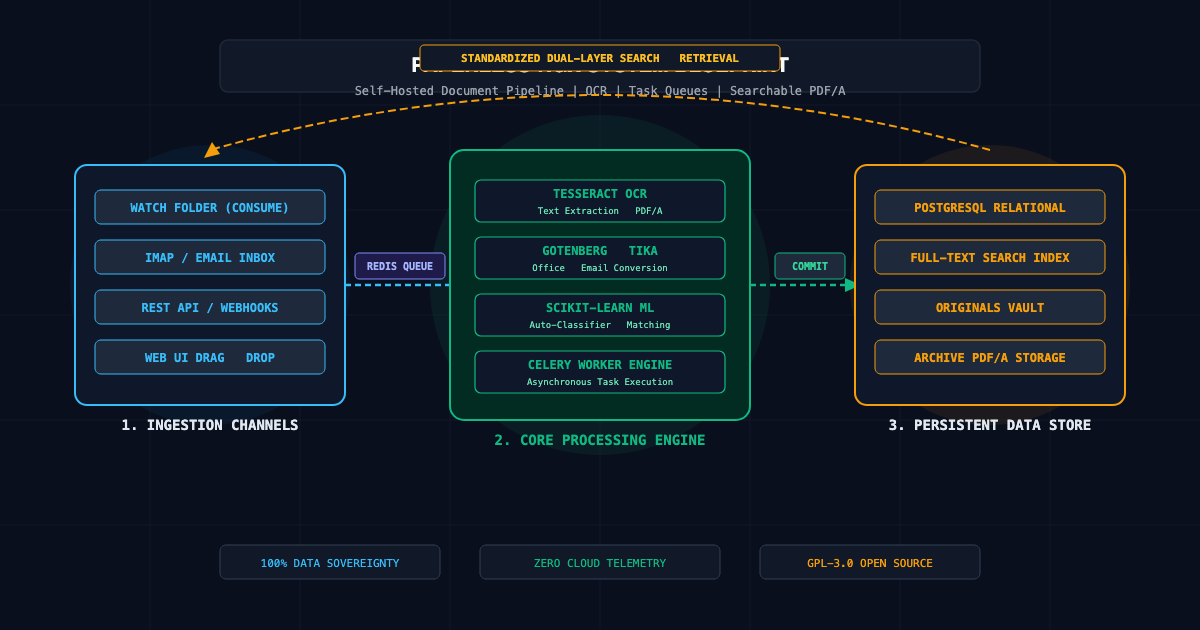
Task: Click the Watch Folder (Consume) box
Action: click(x=210, y=207)
